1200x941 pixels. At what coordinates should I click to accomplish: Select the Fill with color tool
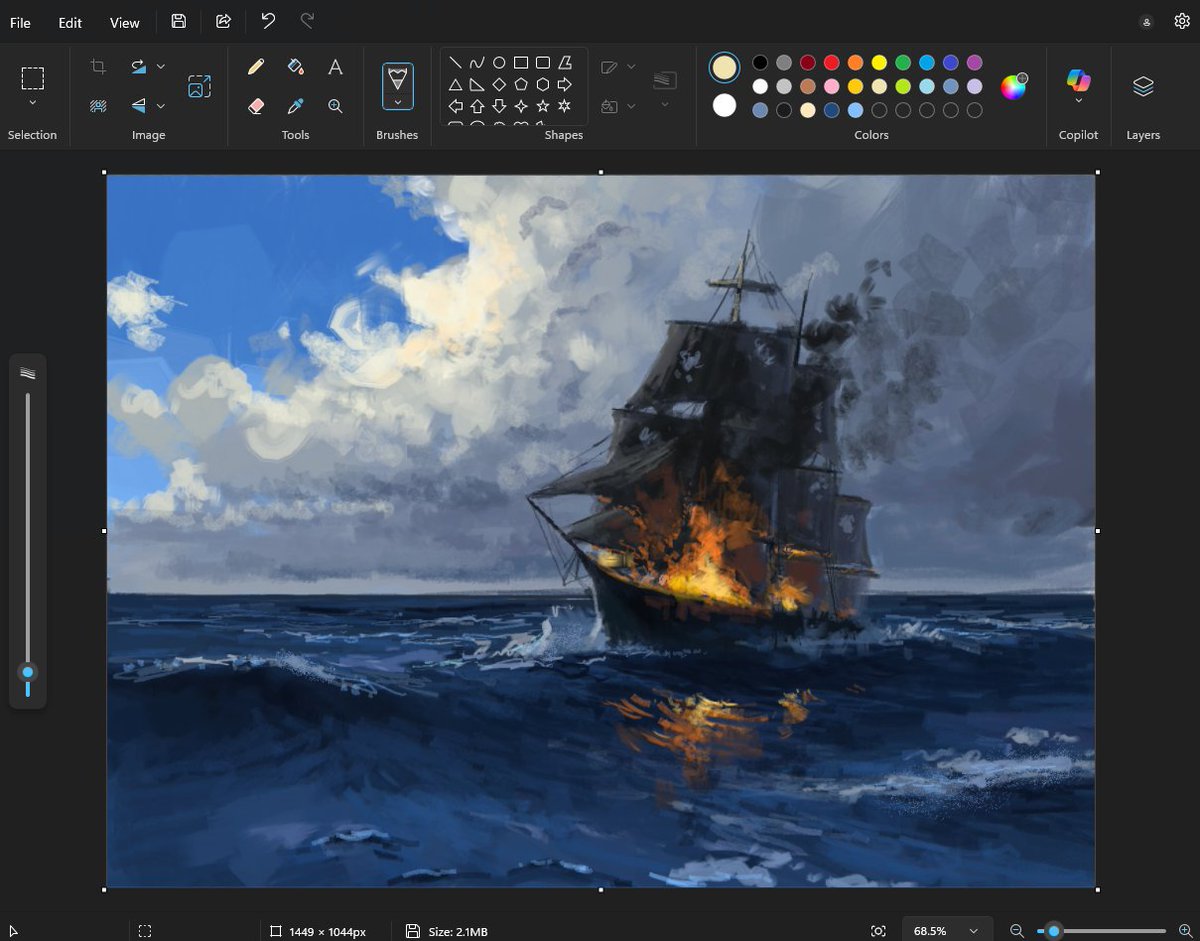point(295,66)
